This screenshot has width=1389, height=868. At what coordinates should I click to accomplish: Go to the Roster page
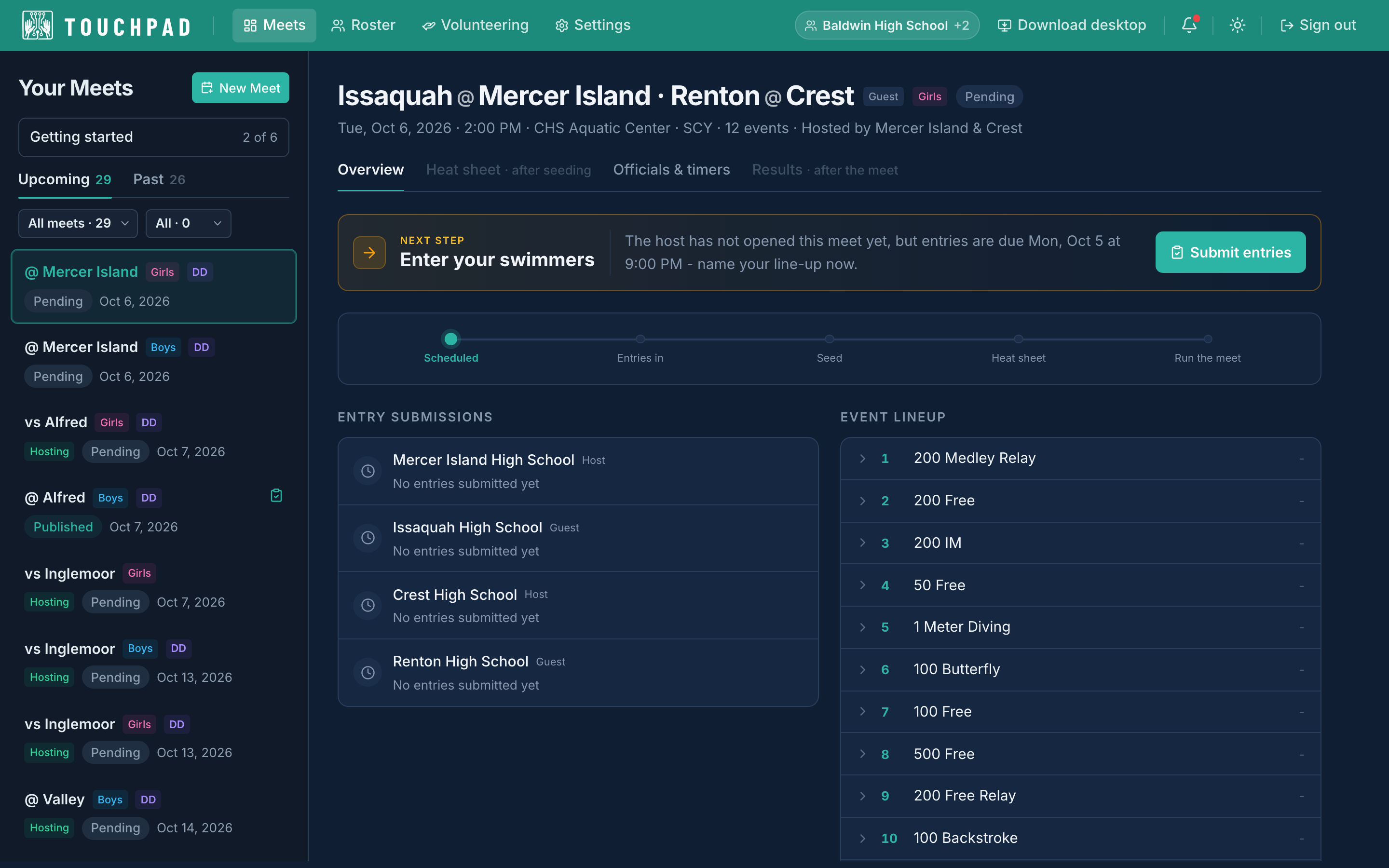point(363,25)
